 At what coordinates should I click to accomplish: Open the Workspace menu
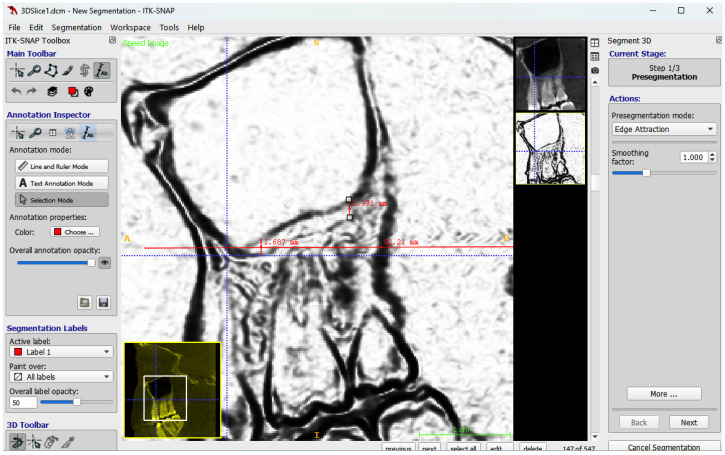point(130,28)
